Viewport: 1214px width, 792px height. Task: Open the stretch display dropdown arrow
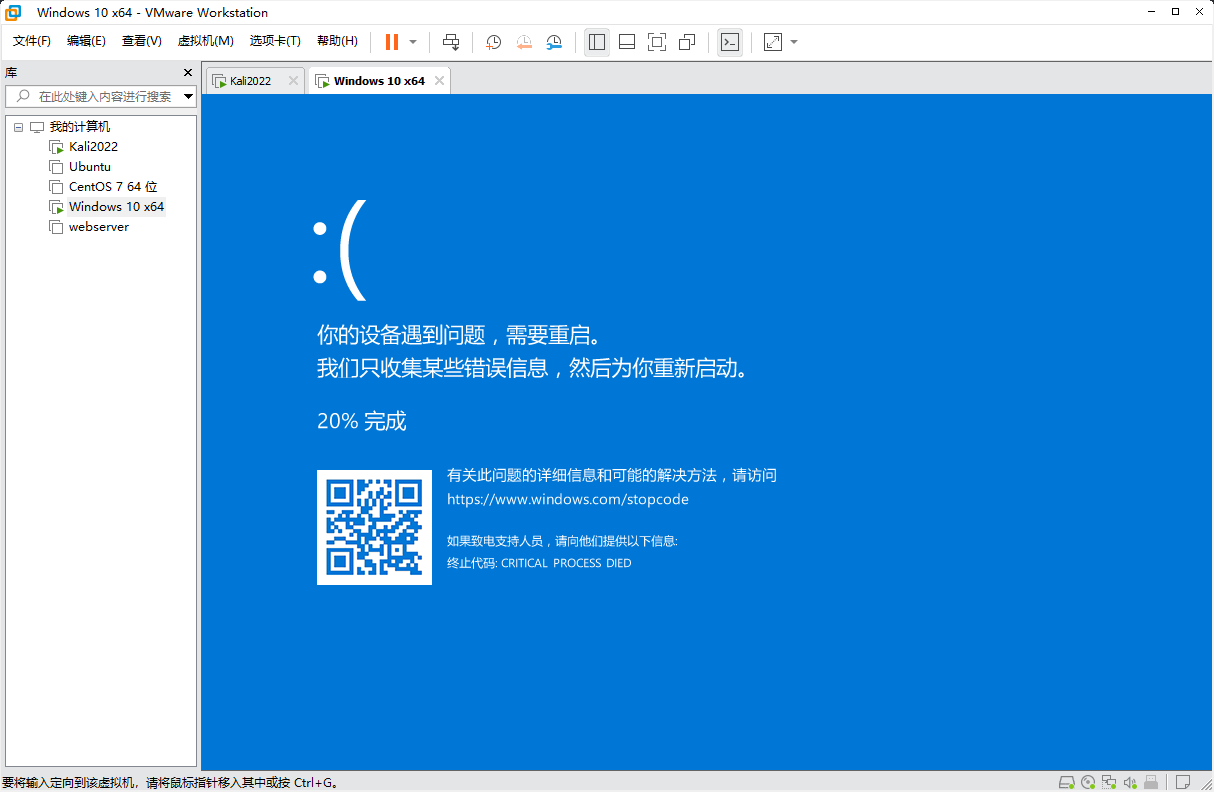[x=794, y=42]
